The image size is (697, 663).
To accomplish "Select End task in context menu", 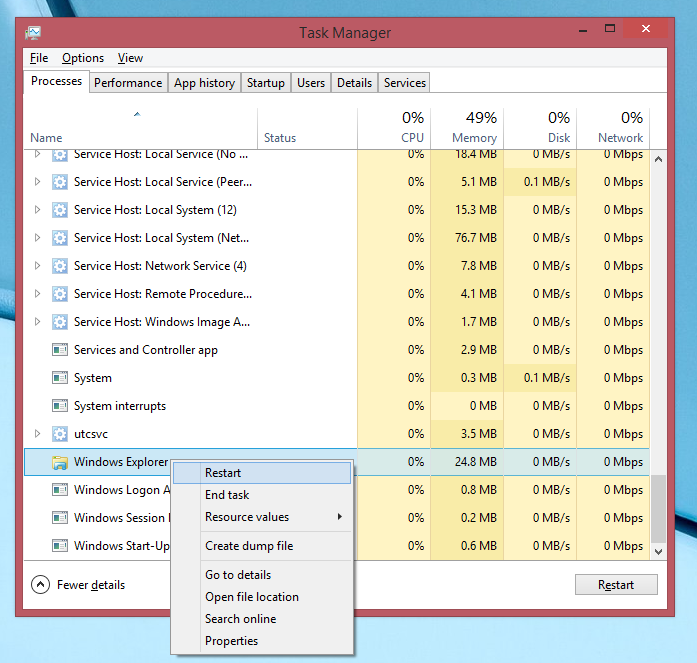I will pyautogui.click(x=262, y=495).
